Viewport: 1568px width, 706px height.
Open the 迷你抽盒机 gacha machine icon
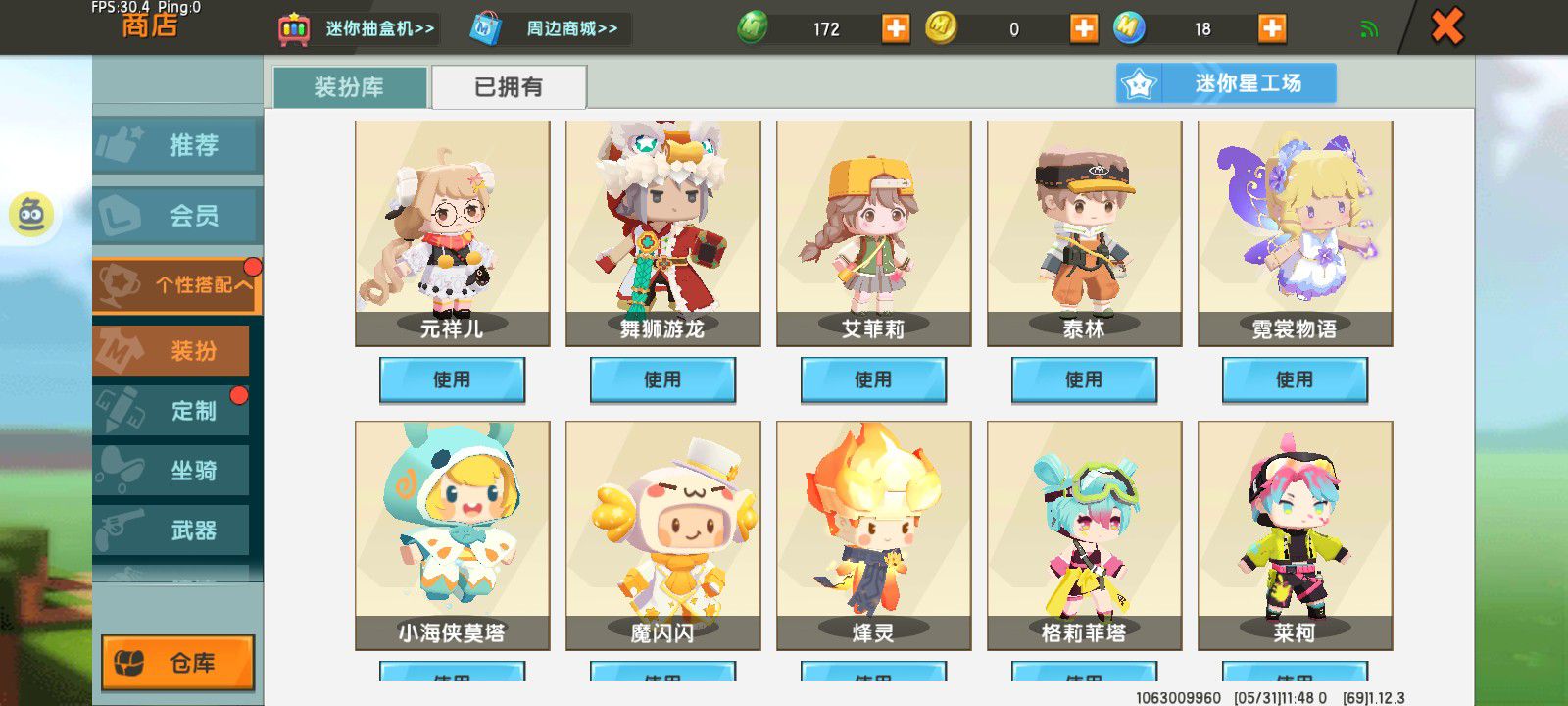point(294,28)
